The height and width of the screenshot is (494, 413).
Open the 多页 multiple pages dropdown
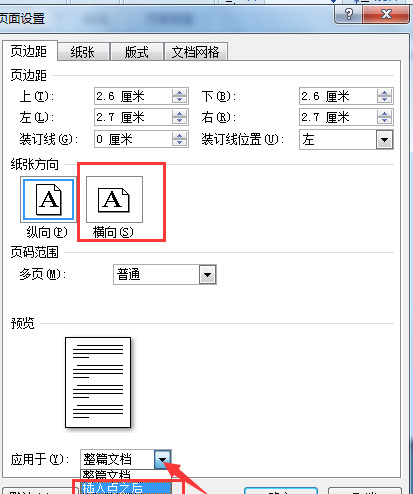point(207,275)
